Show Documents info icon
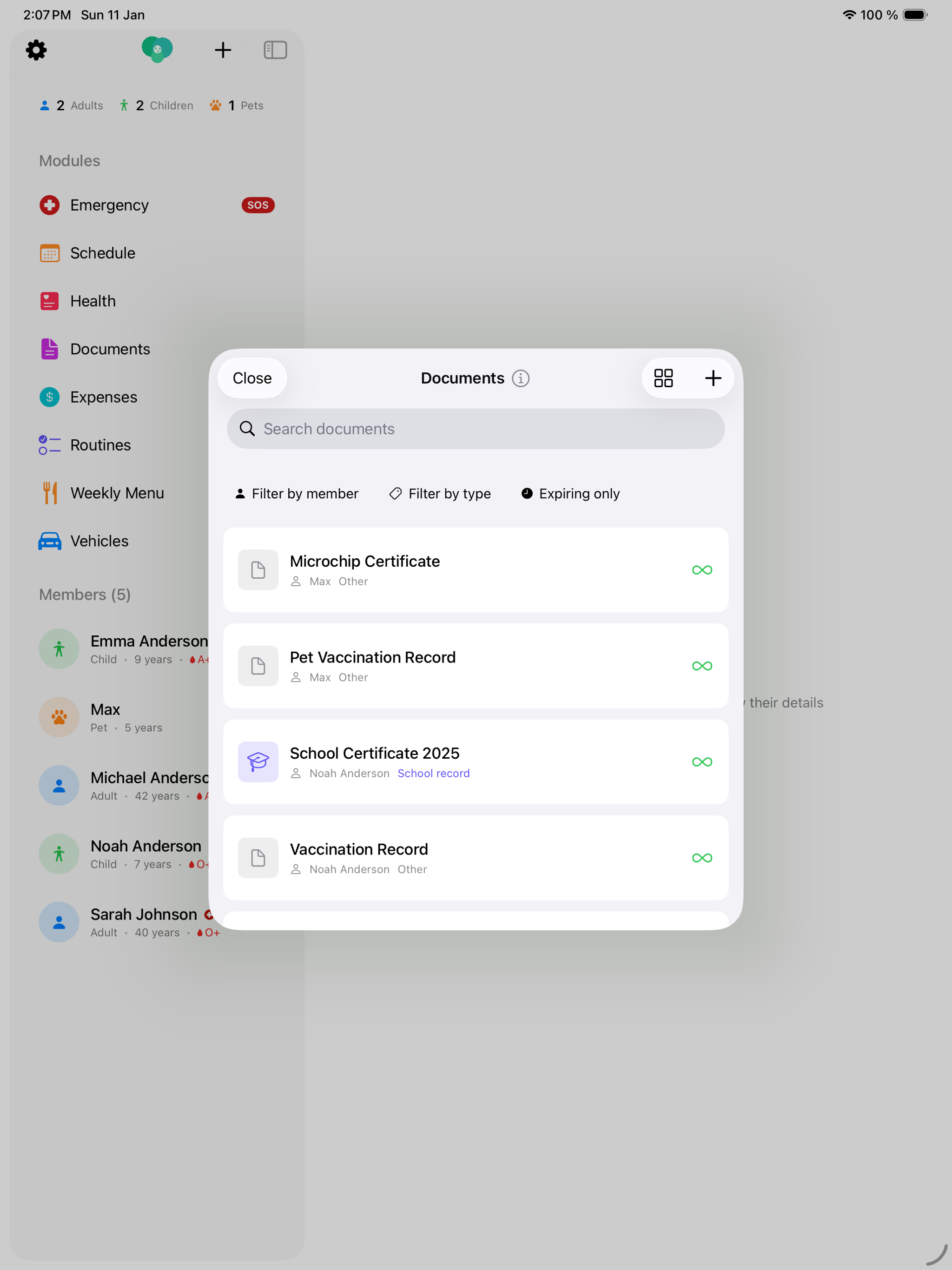This screenshot has height=1270, width=952. 520,378
